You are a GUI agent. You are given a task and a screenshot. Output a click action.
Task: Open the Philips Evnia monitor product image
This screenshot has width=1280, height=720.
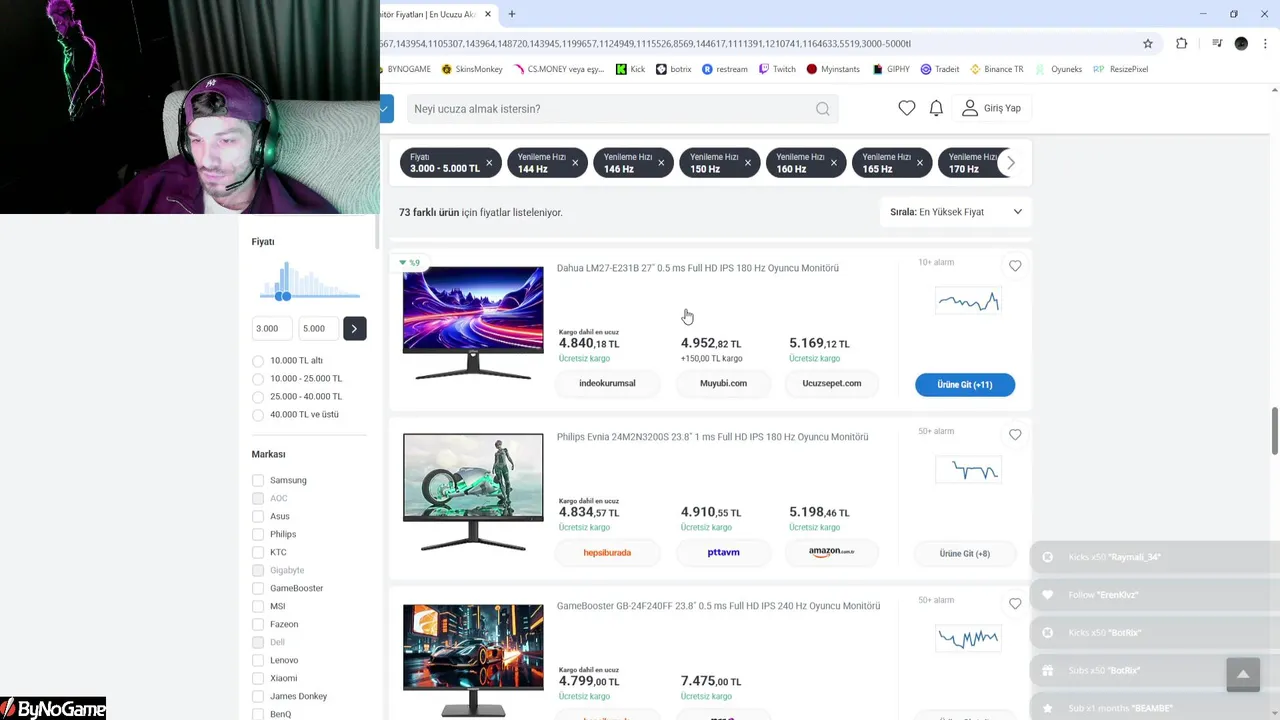click(x=473, y=492)
